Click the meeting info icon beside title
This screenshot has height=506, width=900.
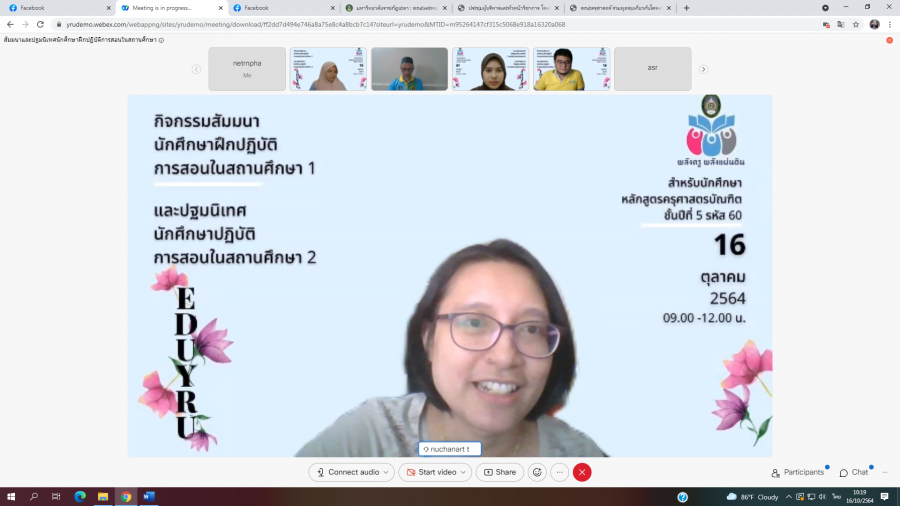click(162, 40)
